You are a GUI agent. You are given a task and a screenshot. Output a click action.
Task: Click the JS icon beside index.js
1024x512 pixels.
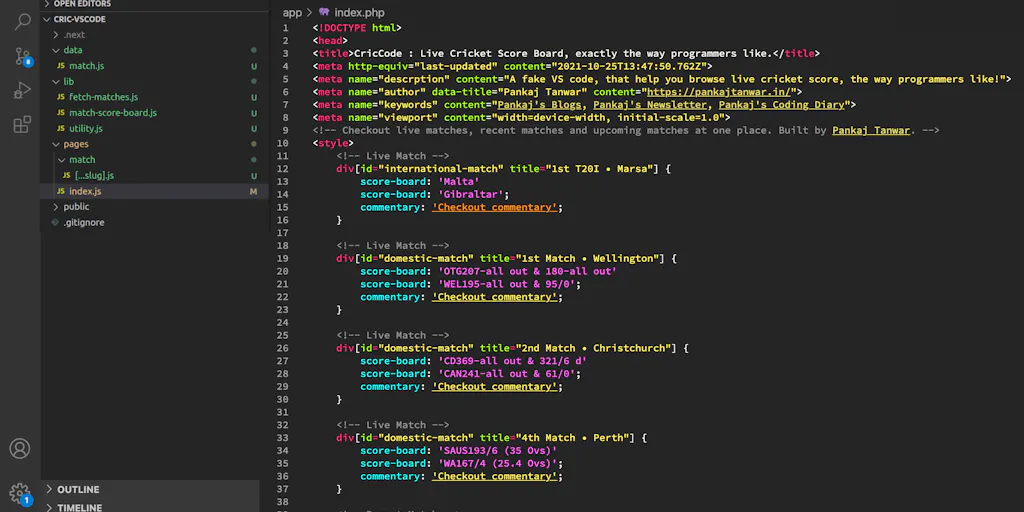click(61, 191)
